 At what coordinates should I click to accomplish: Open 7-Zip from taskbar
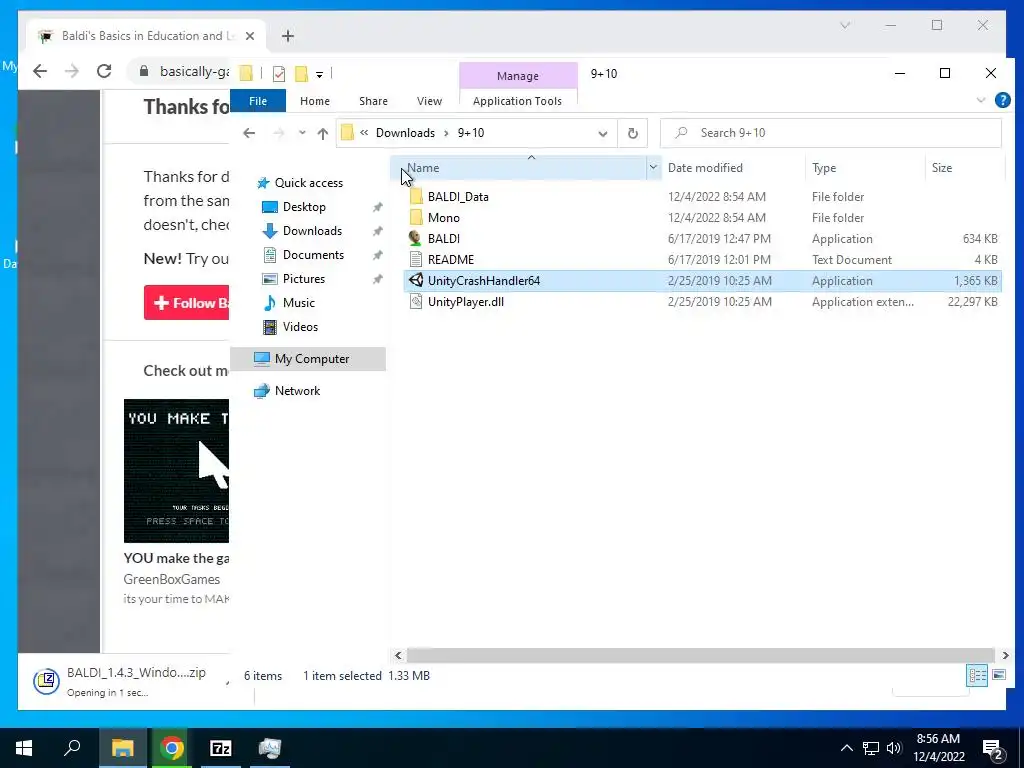click(221, 748)
